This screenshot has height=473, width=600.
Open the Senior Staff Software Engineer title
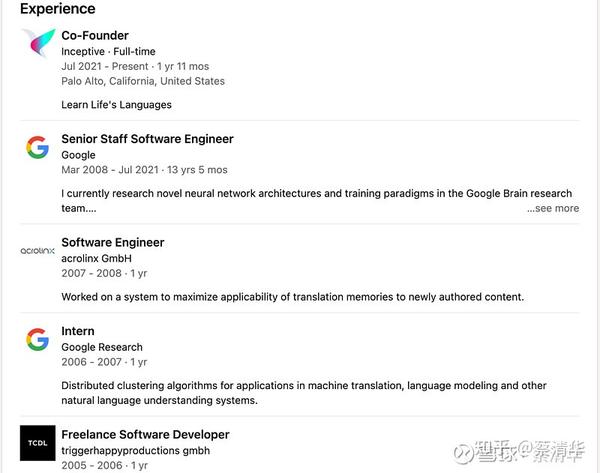(147, 139)
